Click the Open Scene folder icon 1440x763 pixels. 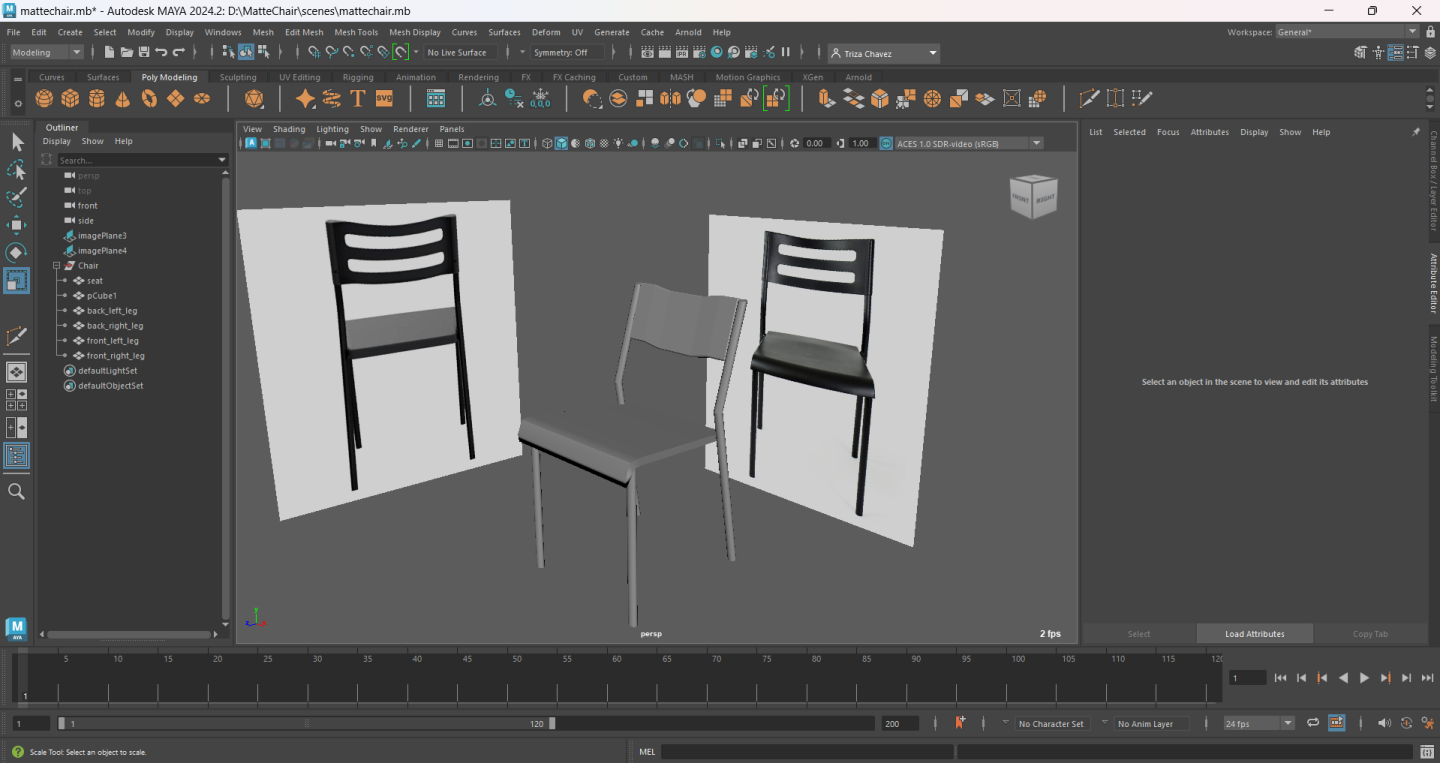(127, 52)
